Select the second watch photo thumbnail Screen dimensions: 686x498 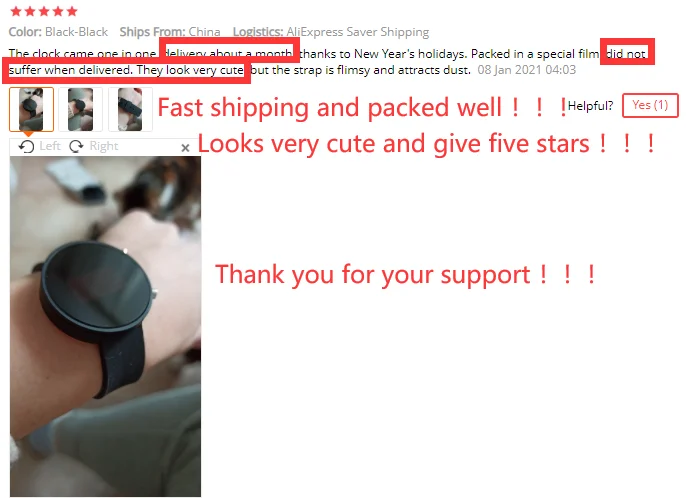(x=80, y=109)
